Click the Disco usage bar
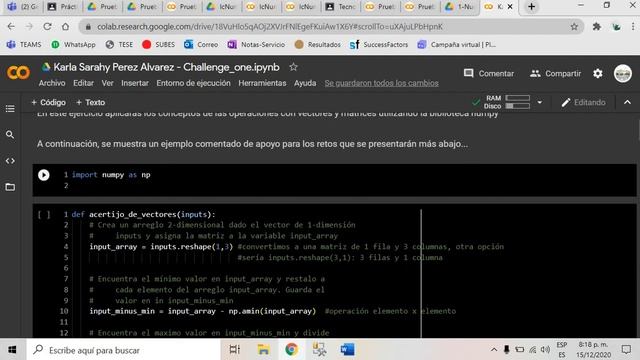 pyautogui.click(x=518, y=106)
